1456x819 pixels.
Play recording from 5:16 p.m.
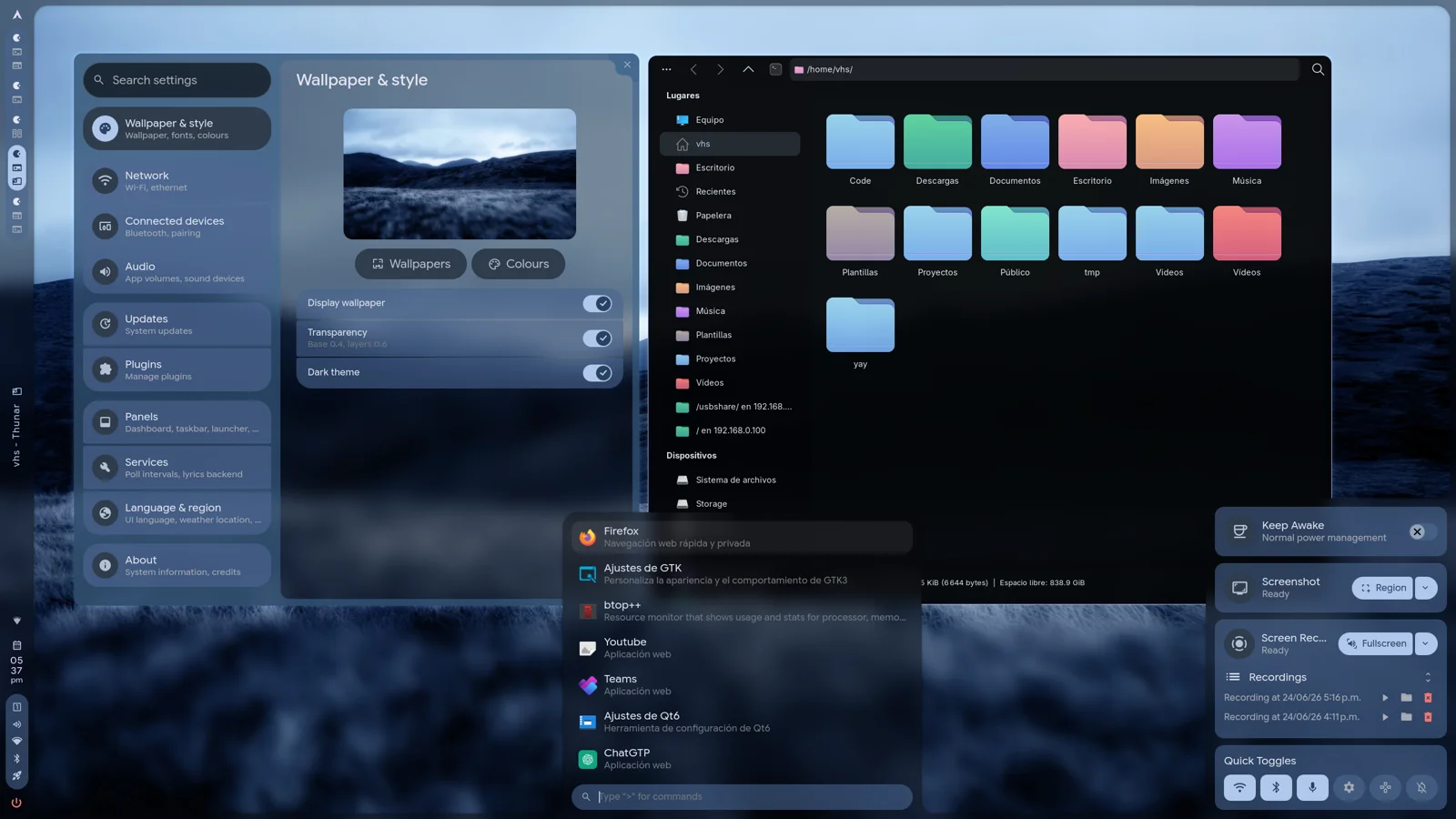[1385, 698]
